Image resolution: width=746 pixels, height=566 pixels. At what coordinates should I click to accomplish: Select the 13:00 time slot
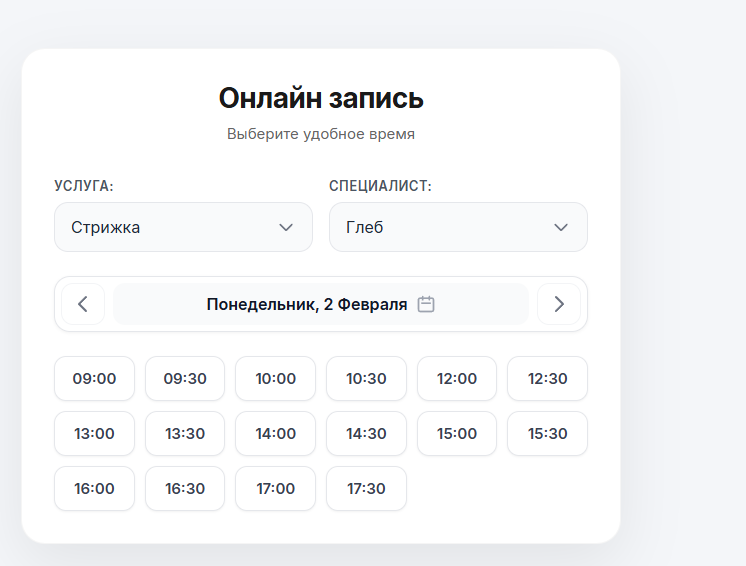tap(94, 434)
